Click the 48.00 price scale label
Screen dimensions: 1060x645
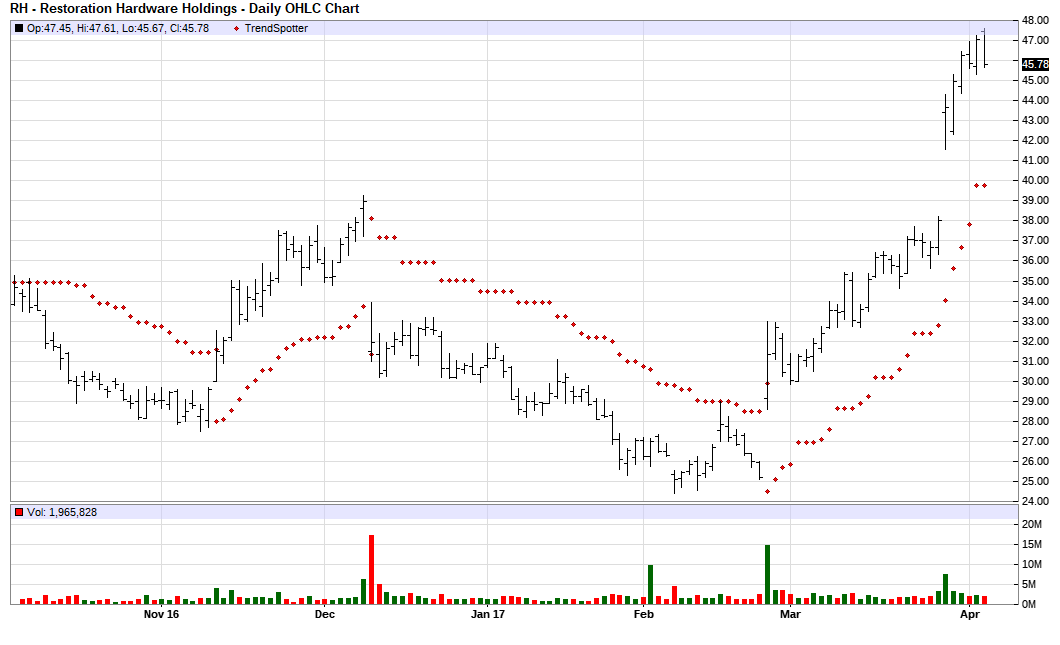[1035, 18]
